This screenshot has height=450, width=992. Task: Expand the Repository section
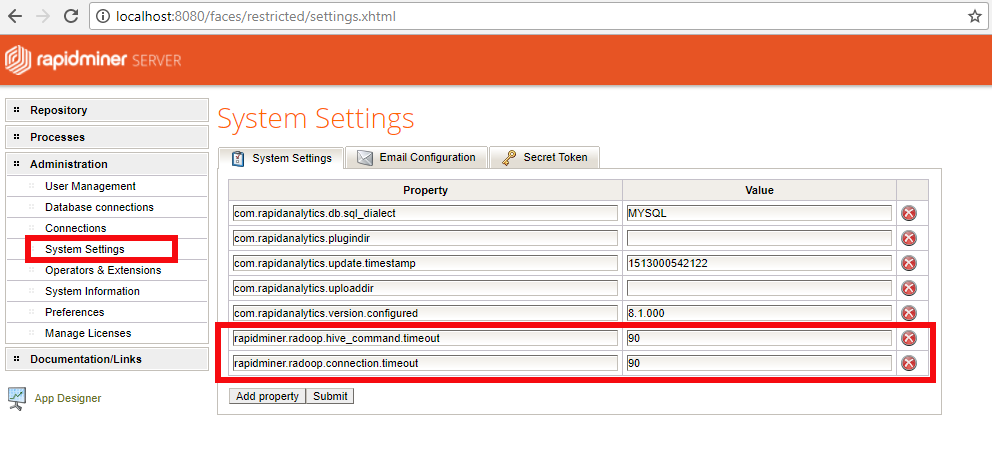pos(107,110)
